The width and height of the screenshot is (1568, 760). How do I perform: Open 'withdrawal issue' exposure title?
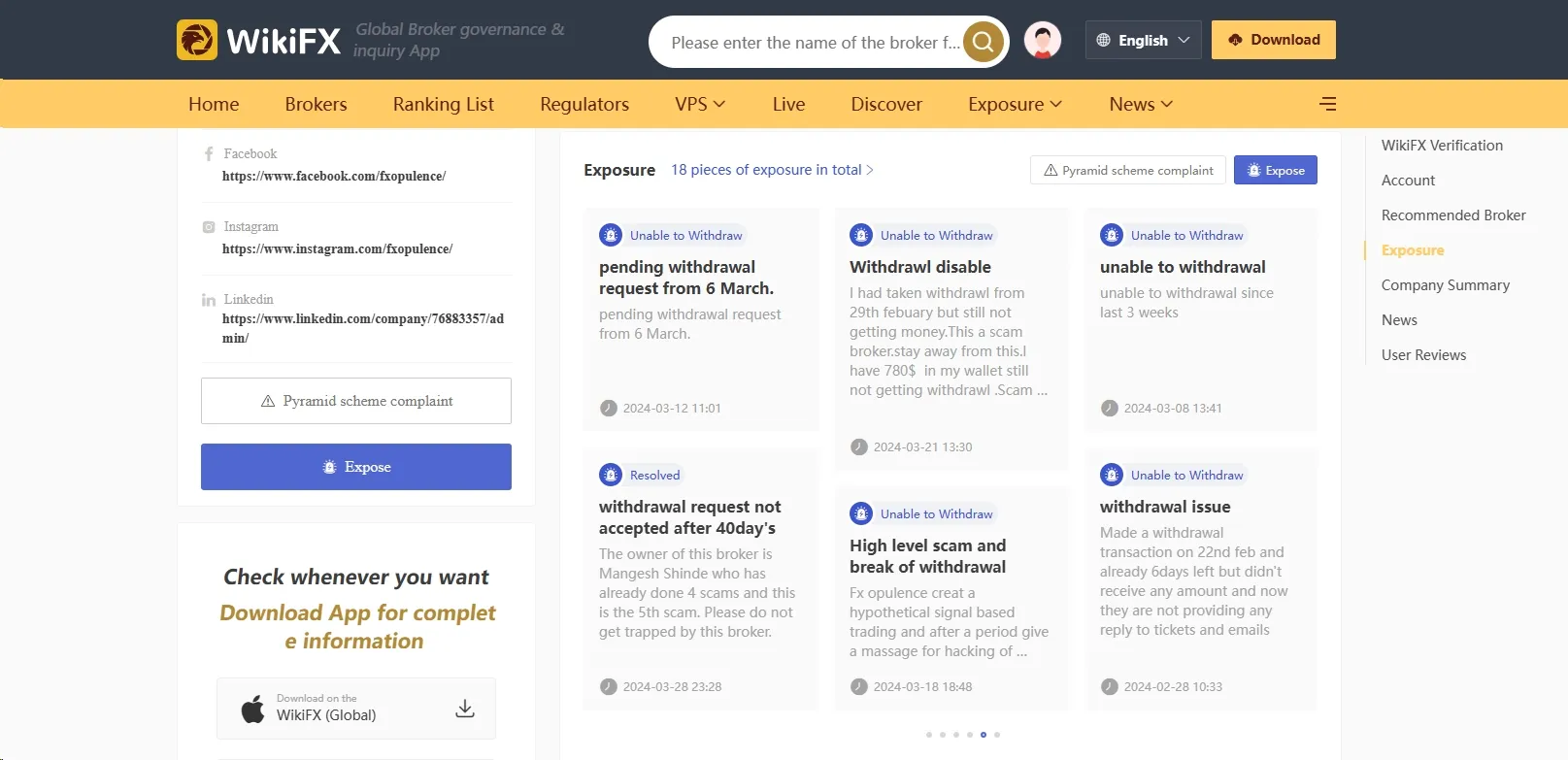click(1165, 507)
